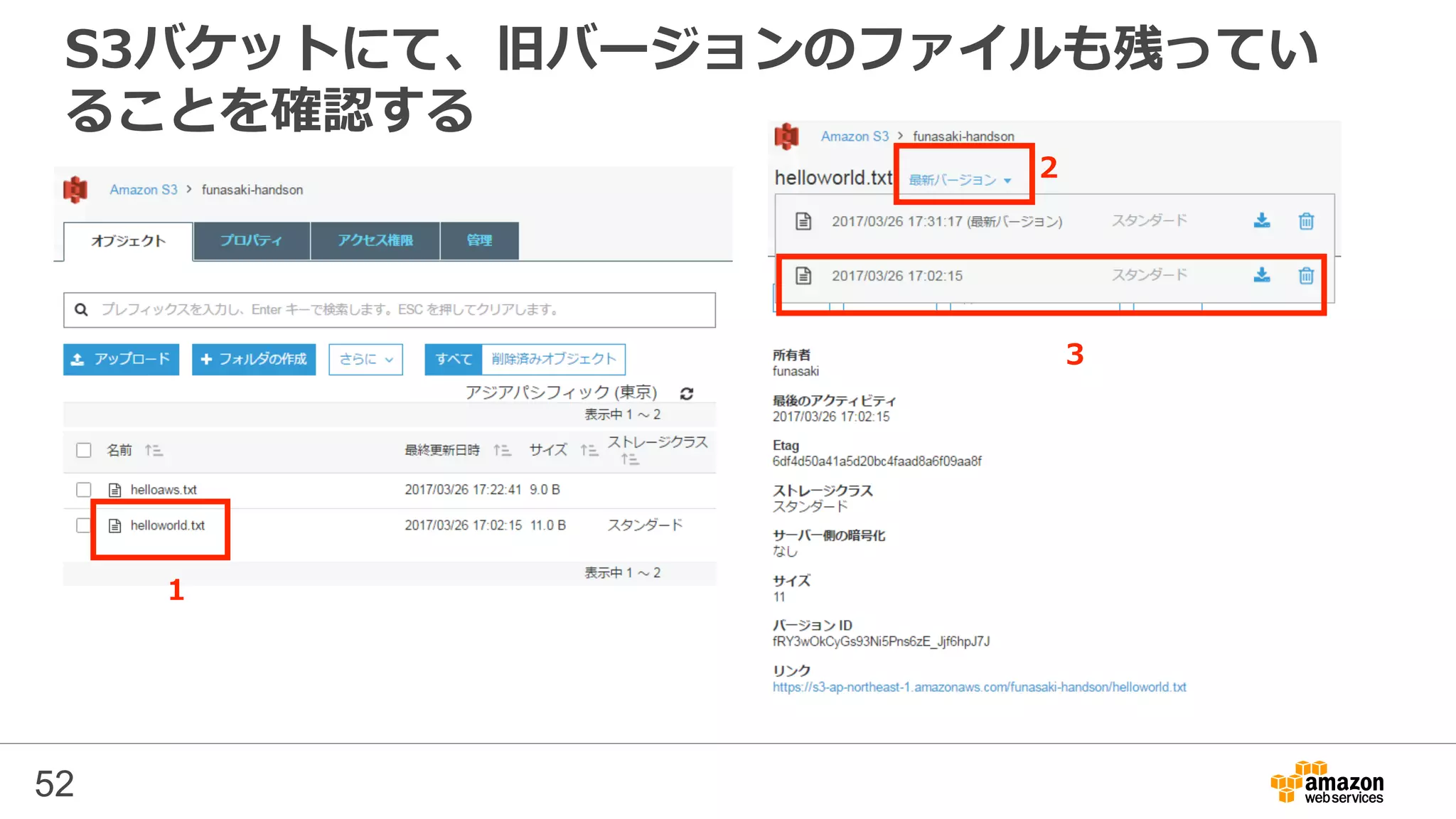Select the 削除済みオブジェクト filter button
Screen dimensions: 1456x819
click(554, 359)
